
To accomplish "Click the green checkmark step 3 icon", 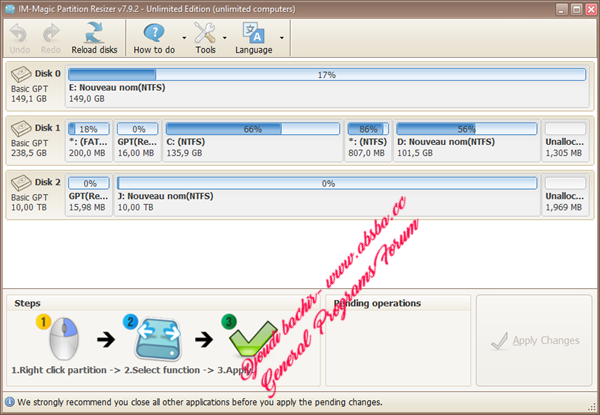I will click(253, 339).
